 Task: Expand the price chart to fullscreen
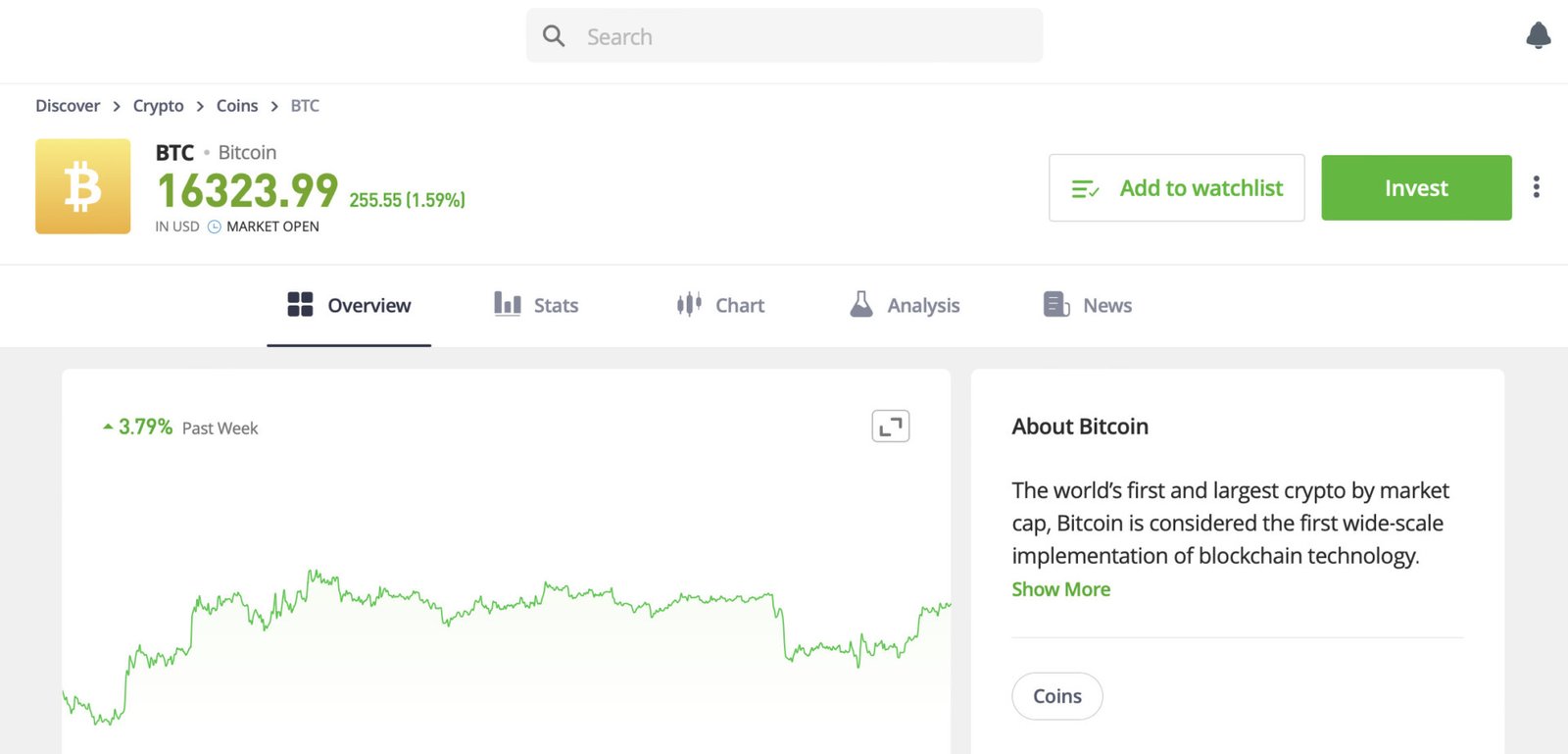pyautogui.click(x=891, y=427)
